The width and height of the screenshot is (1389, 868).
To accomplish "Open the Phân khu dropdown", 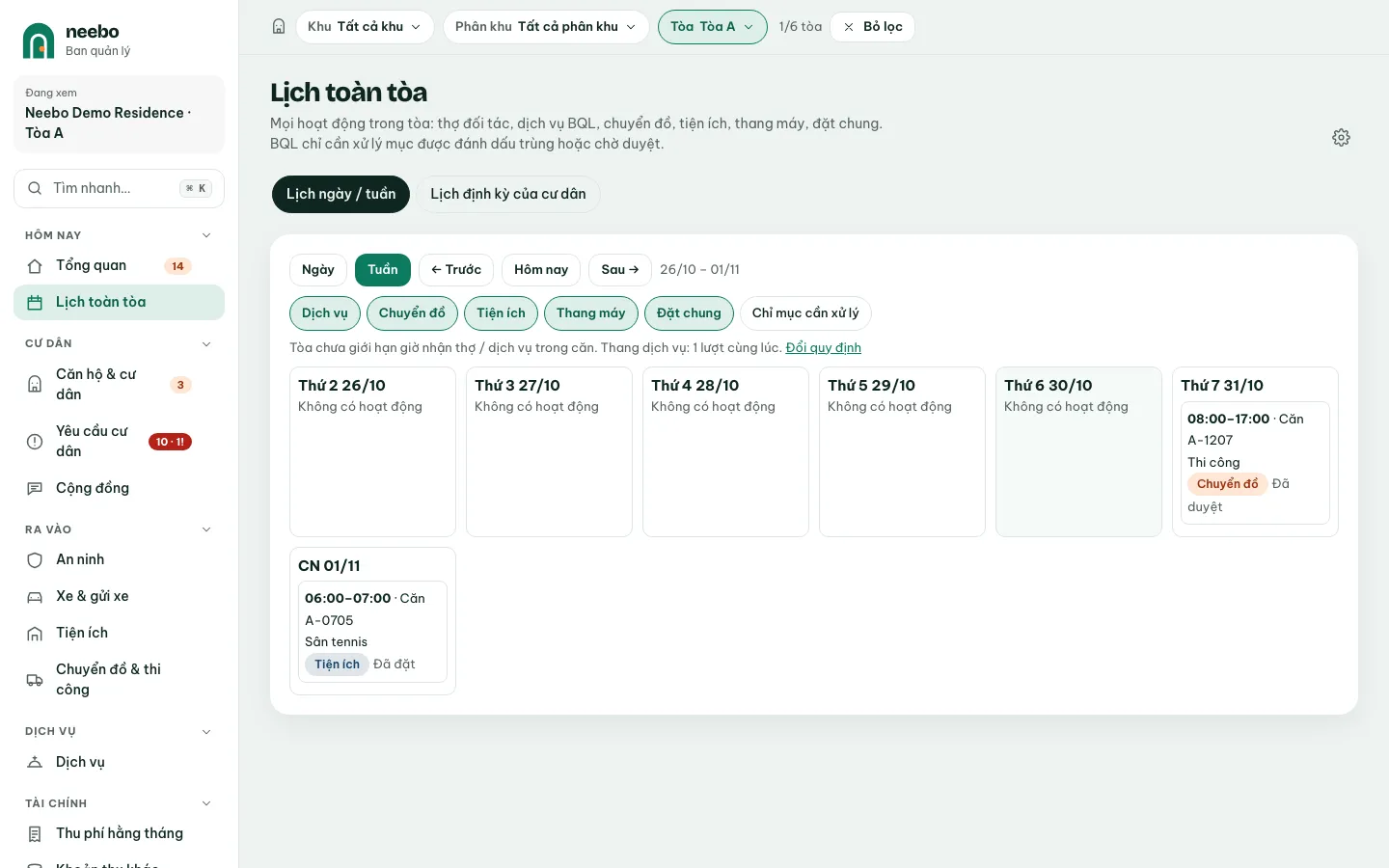I will click(x=546, y=27).
